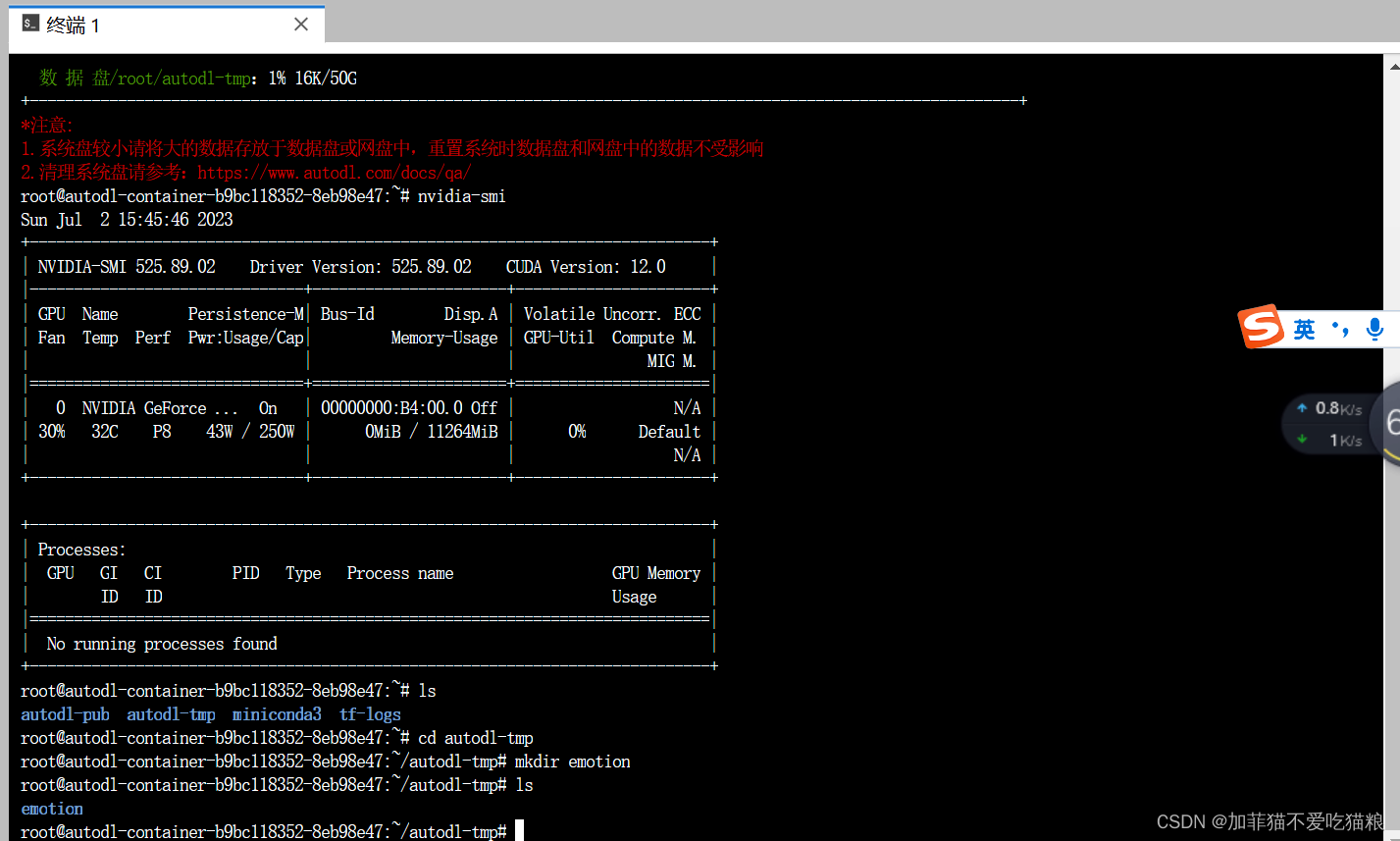The width and height of the screenshot is (1400, 841).
Task: Open the autodl docs/qa link
Action: pos(335,173)
